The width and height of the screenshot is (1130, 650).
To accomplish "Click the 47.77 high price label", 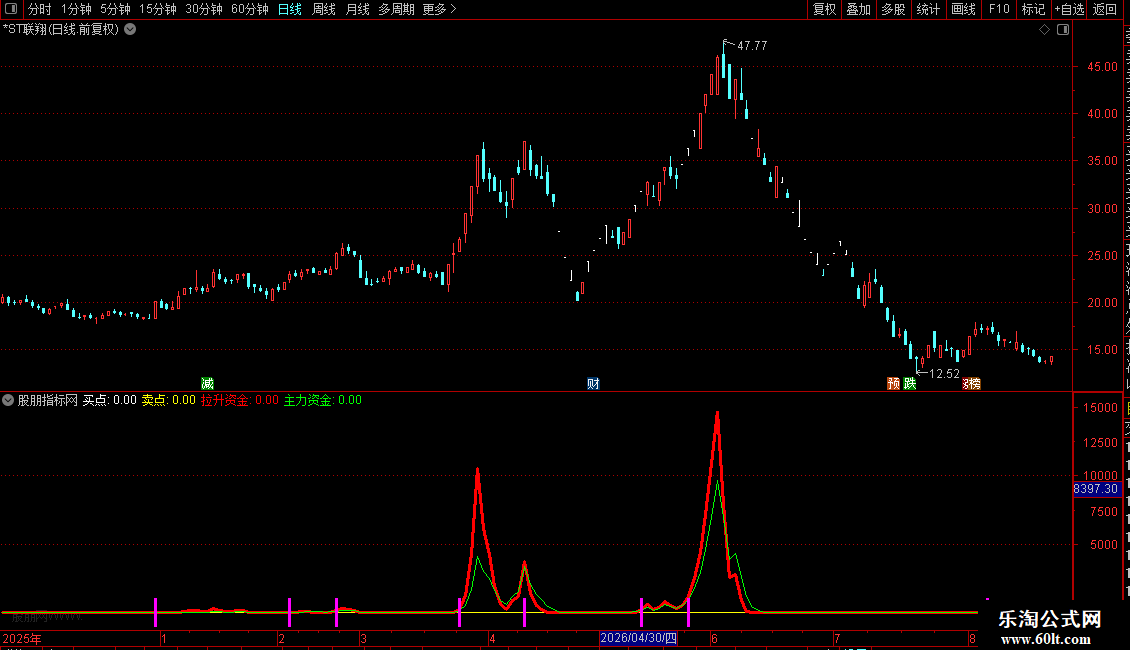I will click(752, 45).
